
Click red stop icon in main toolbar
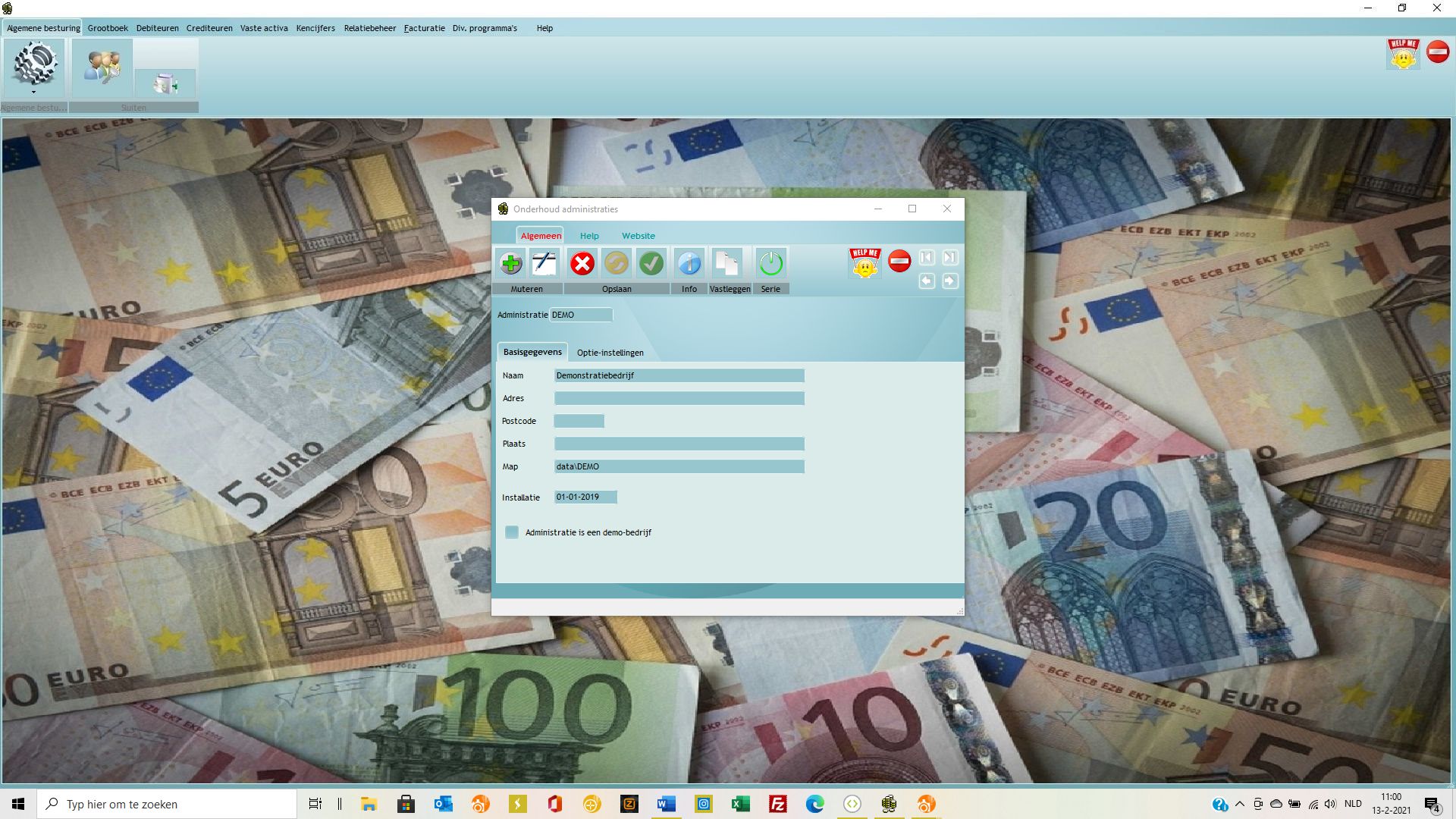pyautogui.click(x=1438, y=52)
